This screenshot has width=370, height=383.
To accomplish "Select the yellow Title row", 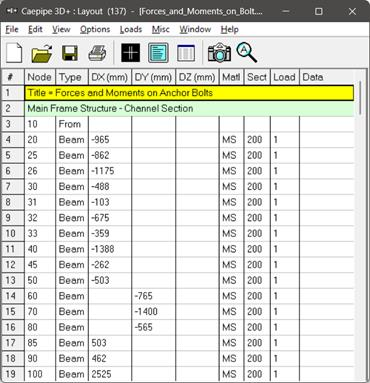I will point(189,93).
